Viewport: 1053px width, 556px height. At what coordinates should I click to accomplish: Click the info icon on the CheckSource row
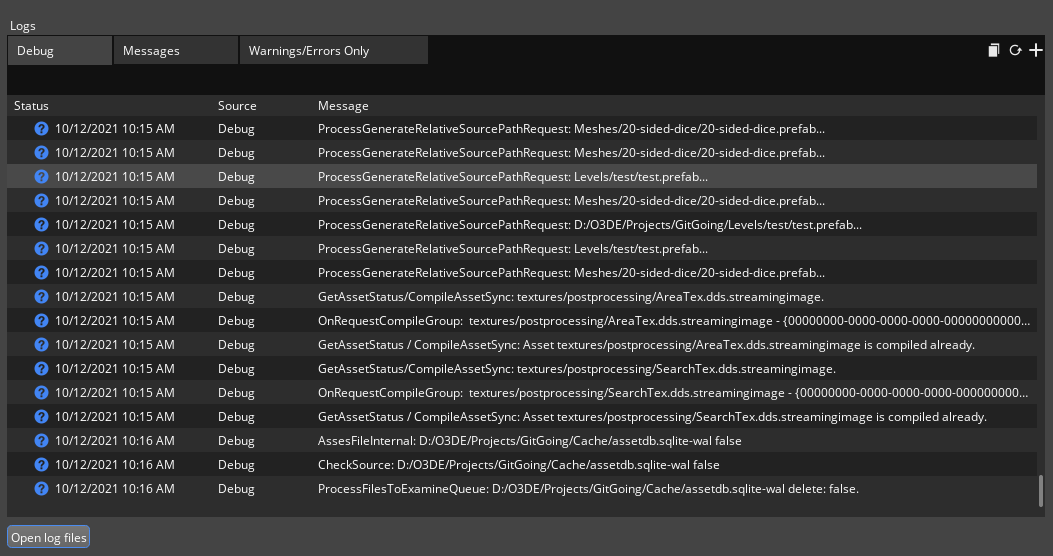pos(41,465)
